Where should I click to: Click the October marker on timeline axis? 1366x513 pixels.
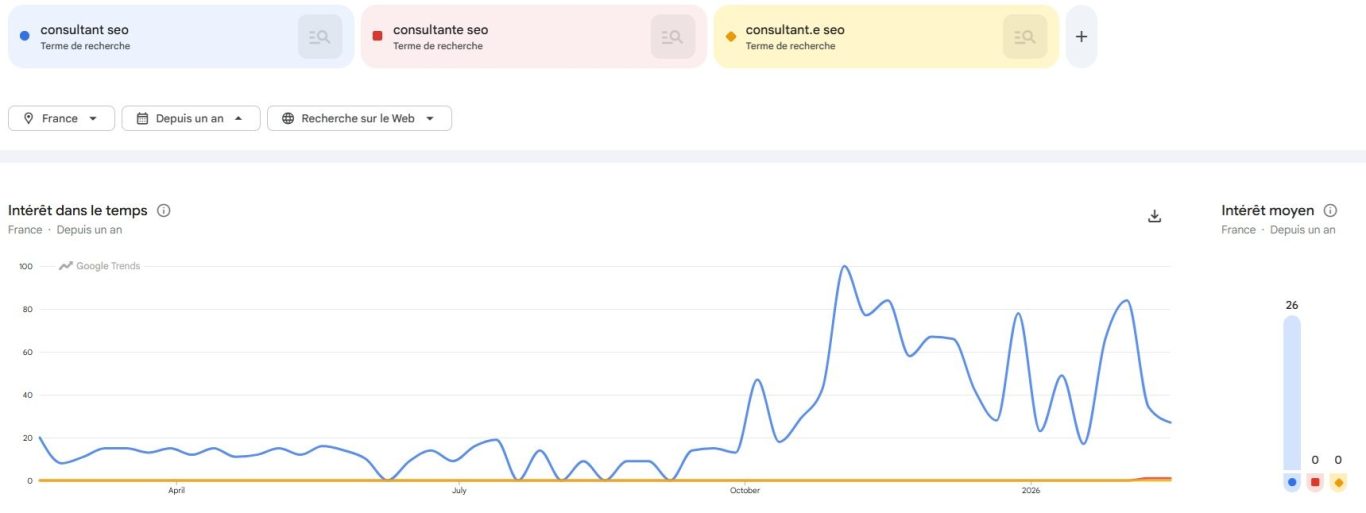coord(745,491)
